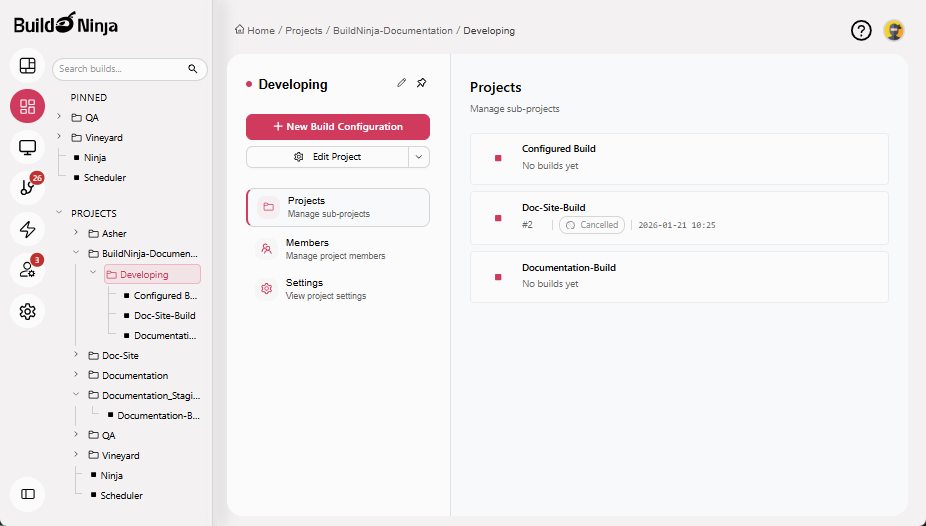Open the agents monitor icon in sidebar
The height and width of the screenshot is (526, 926).
(28, 147)
